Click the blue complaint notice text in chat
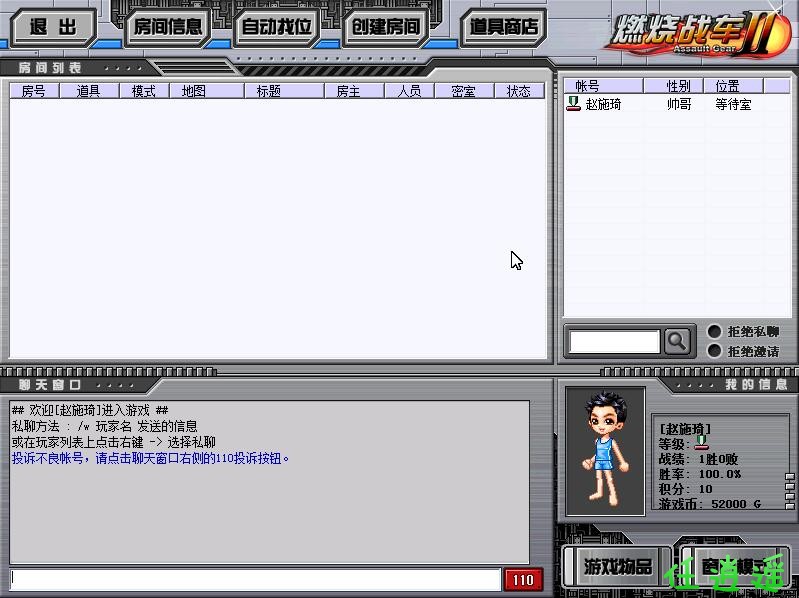799x598 pixels. [x=151, y=458]
